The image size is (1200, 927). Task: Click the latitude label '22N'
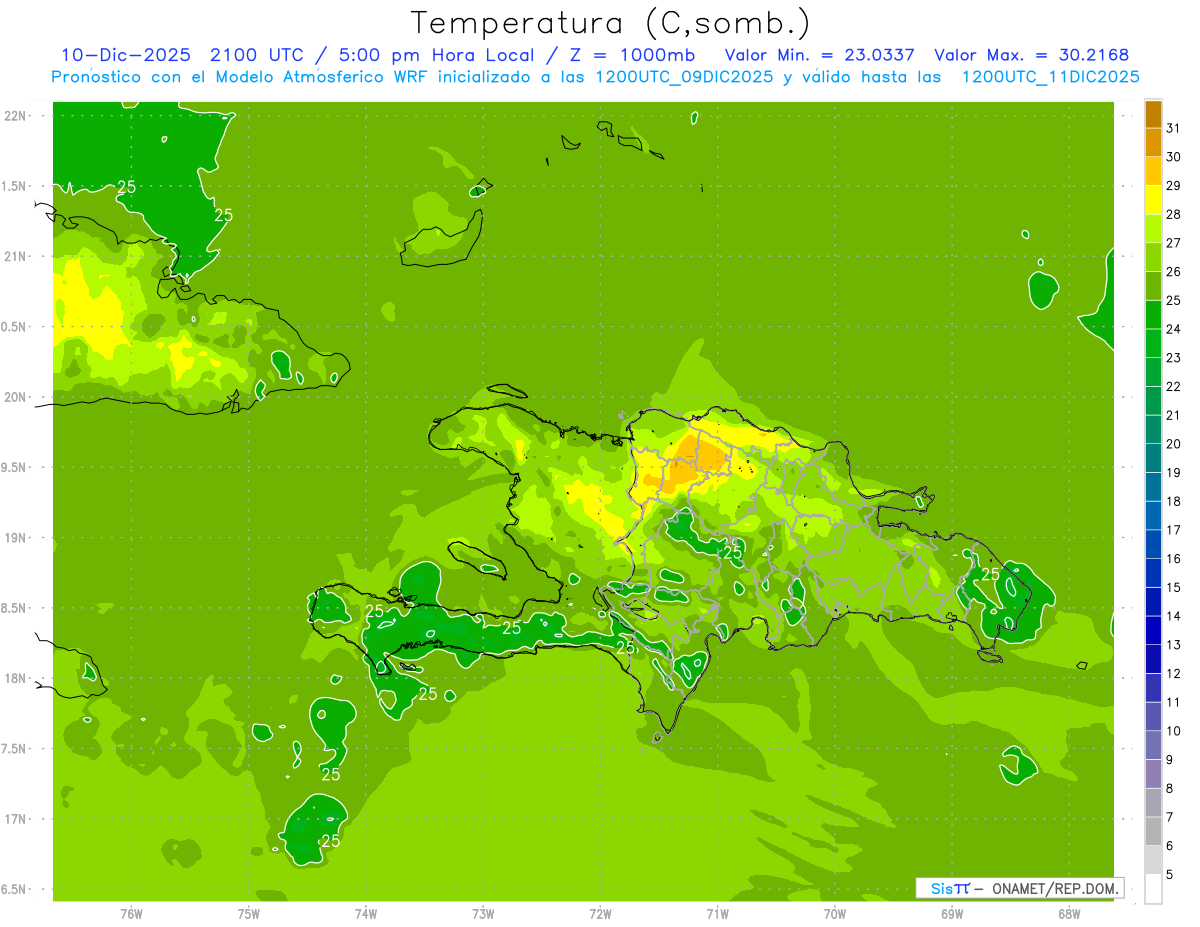[16, 116]
